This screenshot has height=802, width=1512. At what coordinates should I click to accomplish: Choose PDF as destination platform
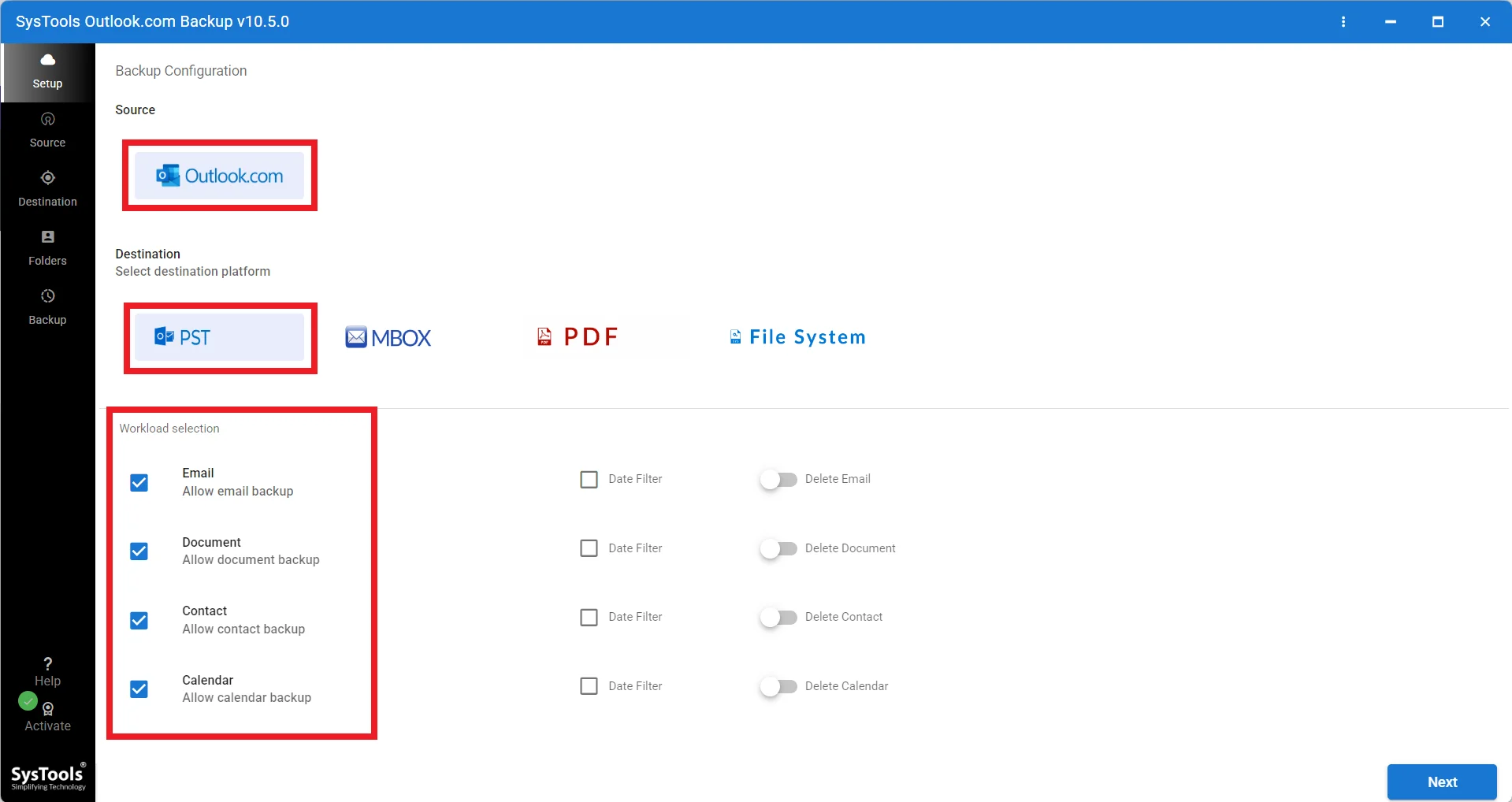pyautogui.click(x=578, y=337)
